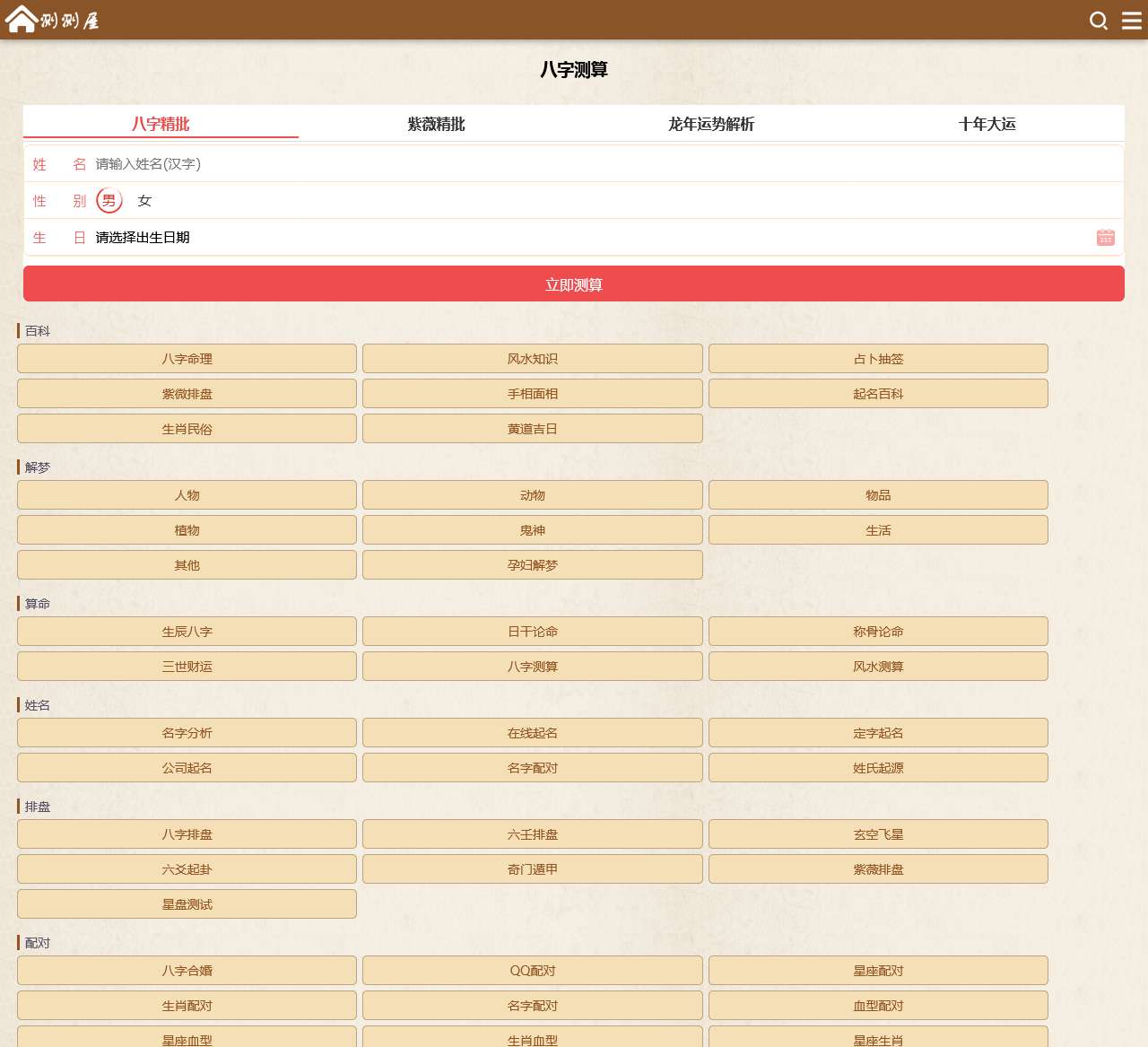Open the 在线起名 link

[533, 733]
